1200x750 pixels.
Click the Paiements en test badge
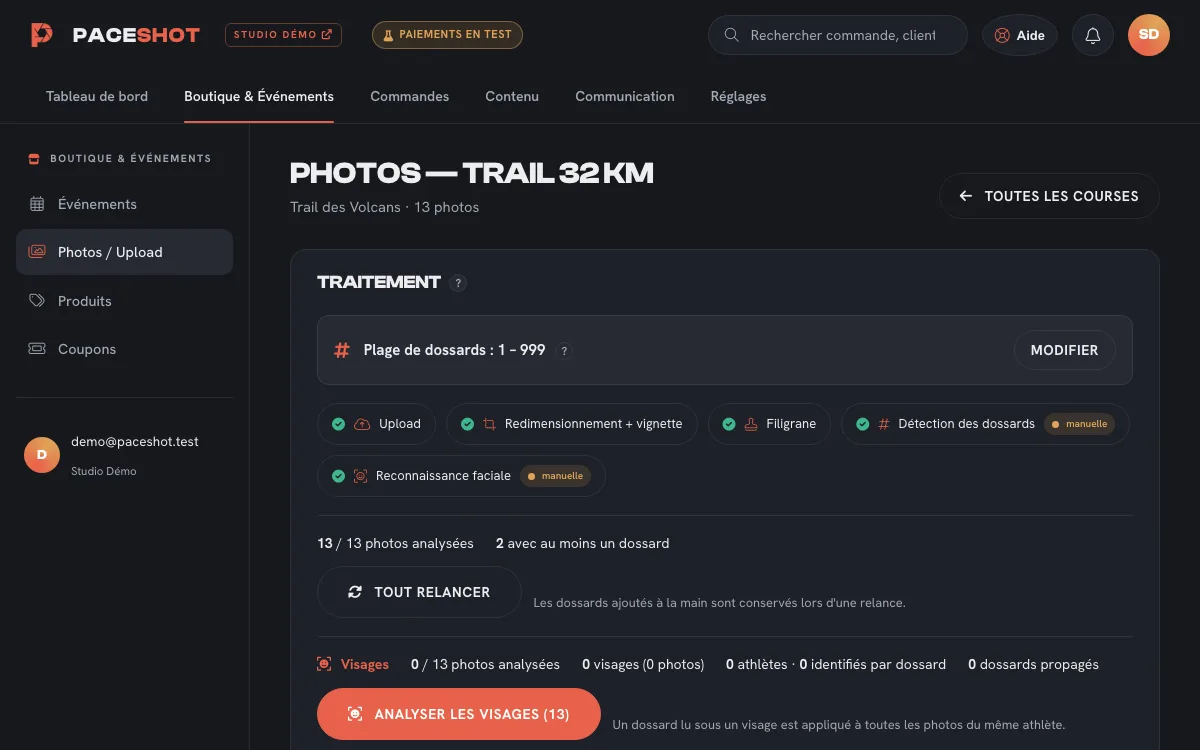(447, 35)
